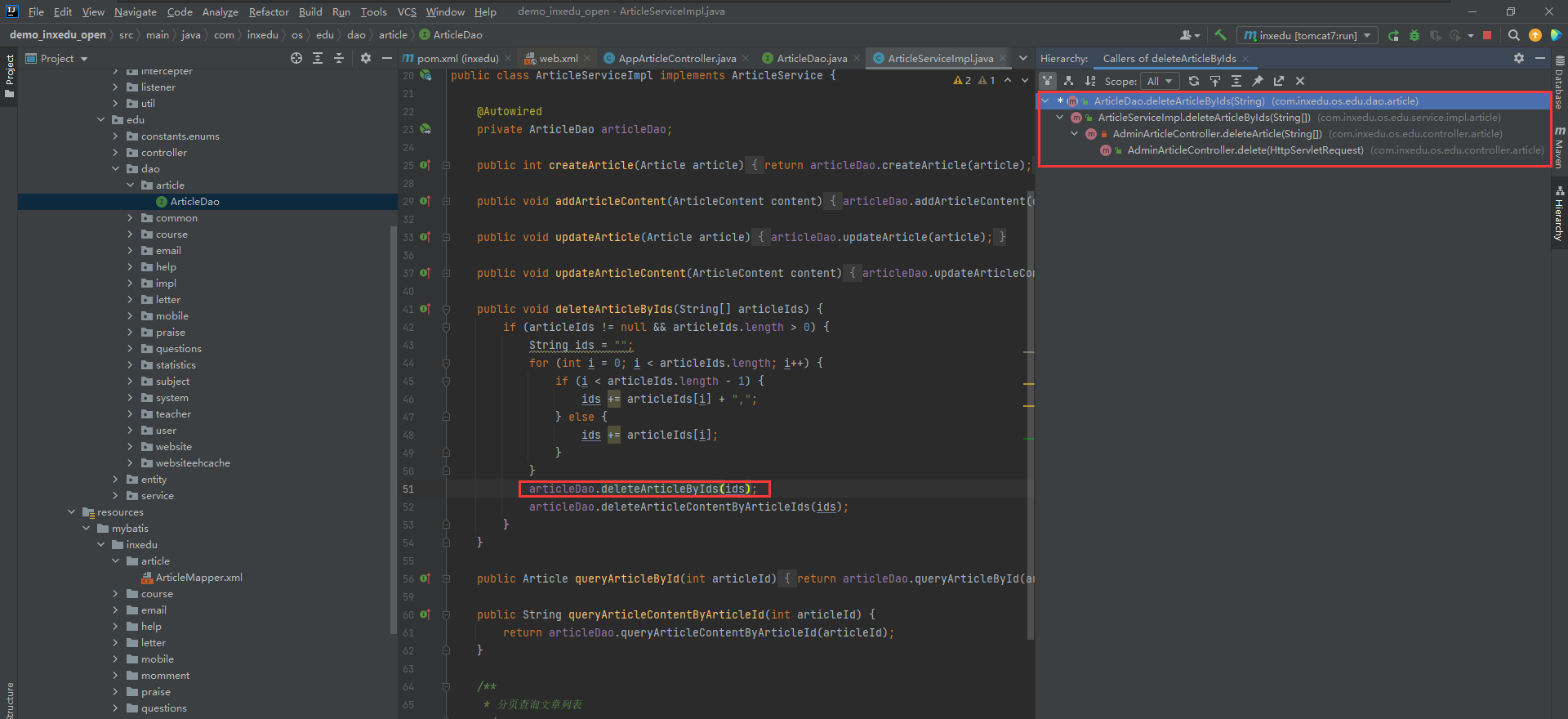This screenshot has height=719, width=1568.
Task: Select the Callee Hierarchy icon in Hierarchy panel
Action: click(x=1068, y=81)
